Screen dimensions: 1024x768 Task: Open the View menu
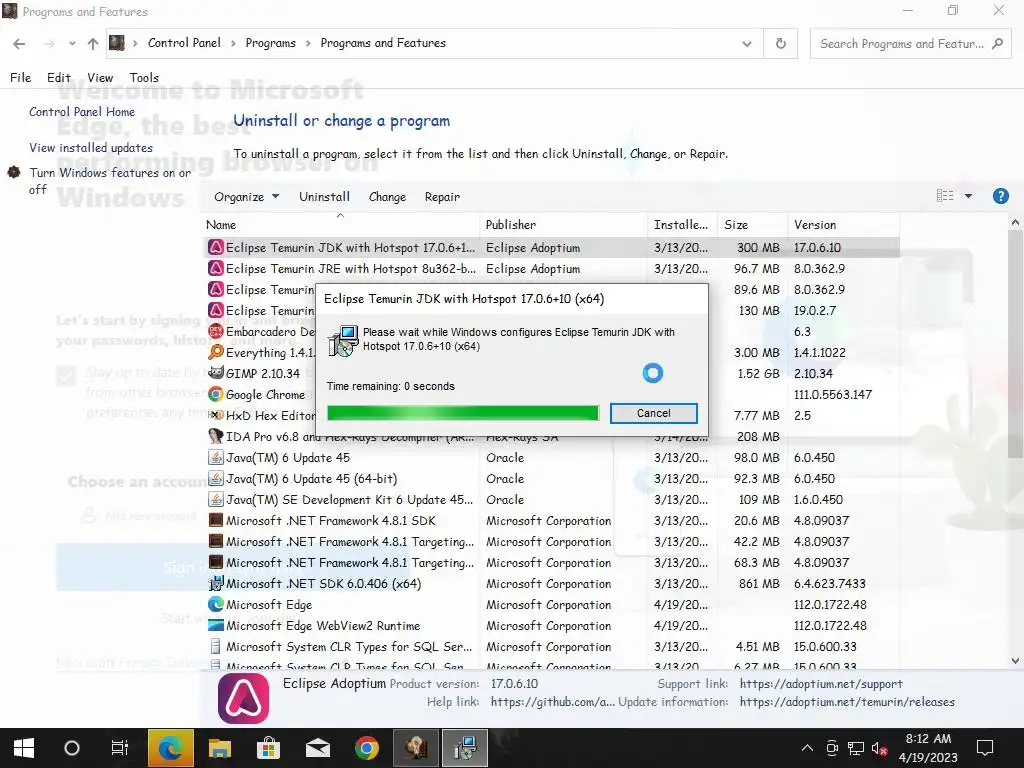coord(100,77)
